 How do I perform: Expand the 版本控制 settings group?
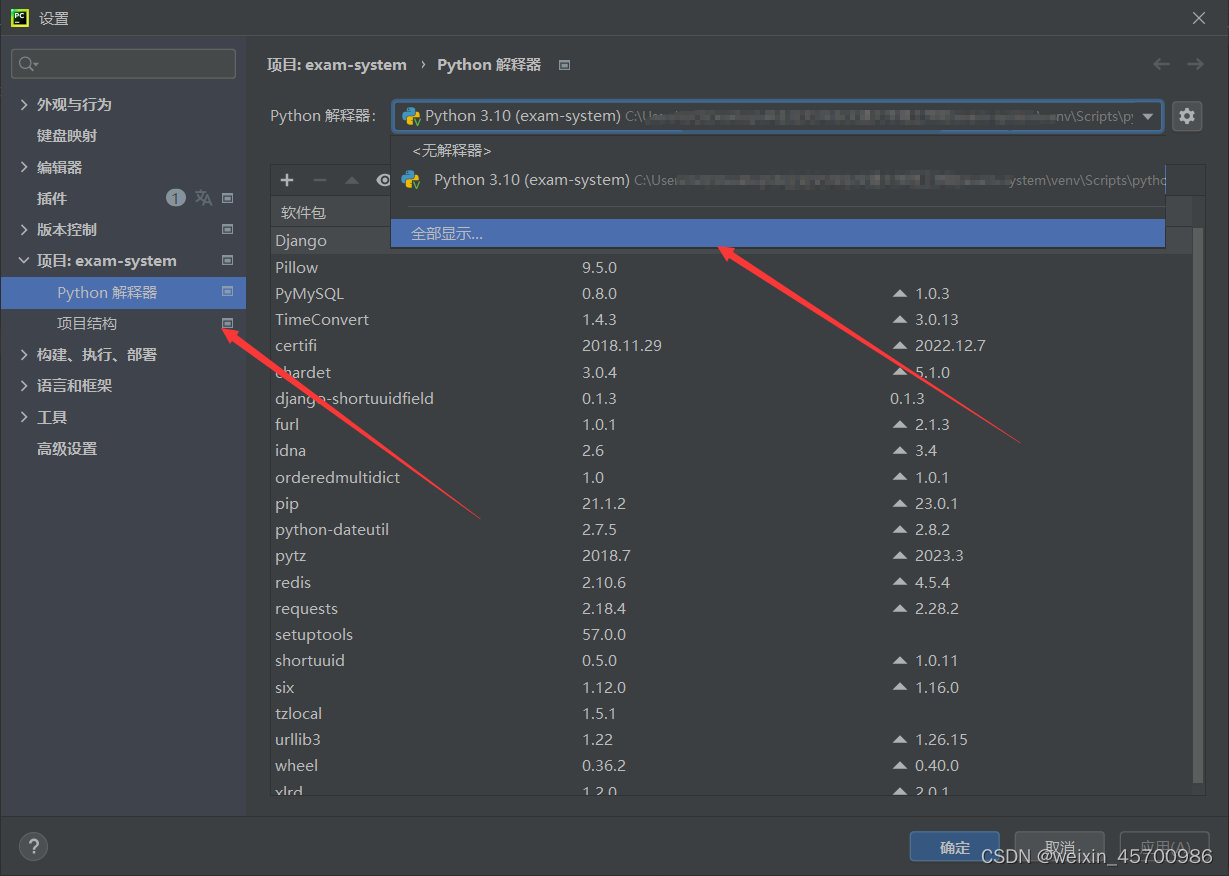pos(24,229)
